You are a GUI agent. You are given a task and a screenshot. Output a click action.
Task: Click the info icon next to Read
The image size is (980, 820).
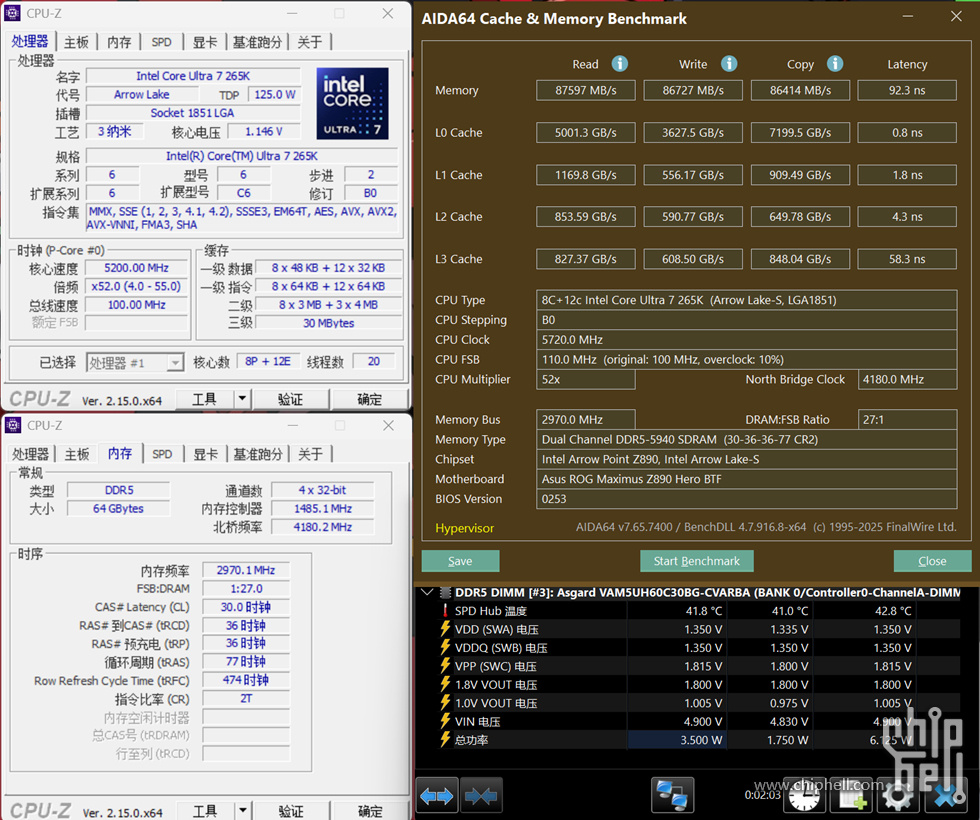point(619,64)
